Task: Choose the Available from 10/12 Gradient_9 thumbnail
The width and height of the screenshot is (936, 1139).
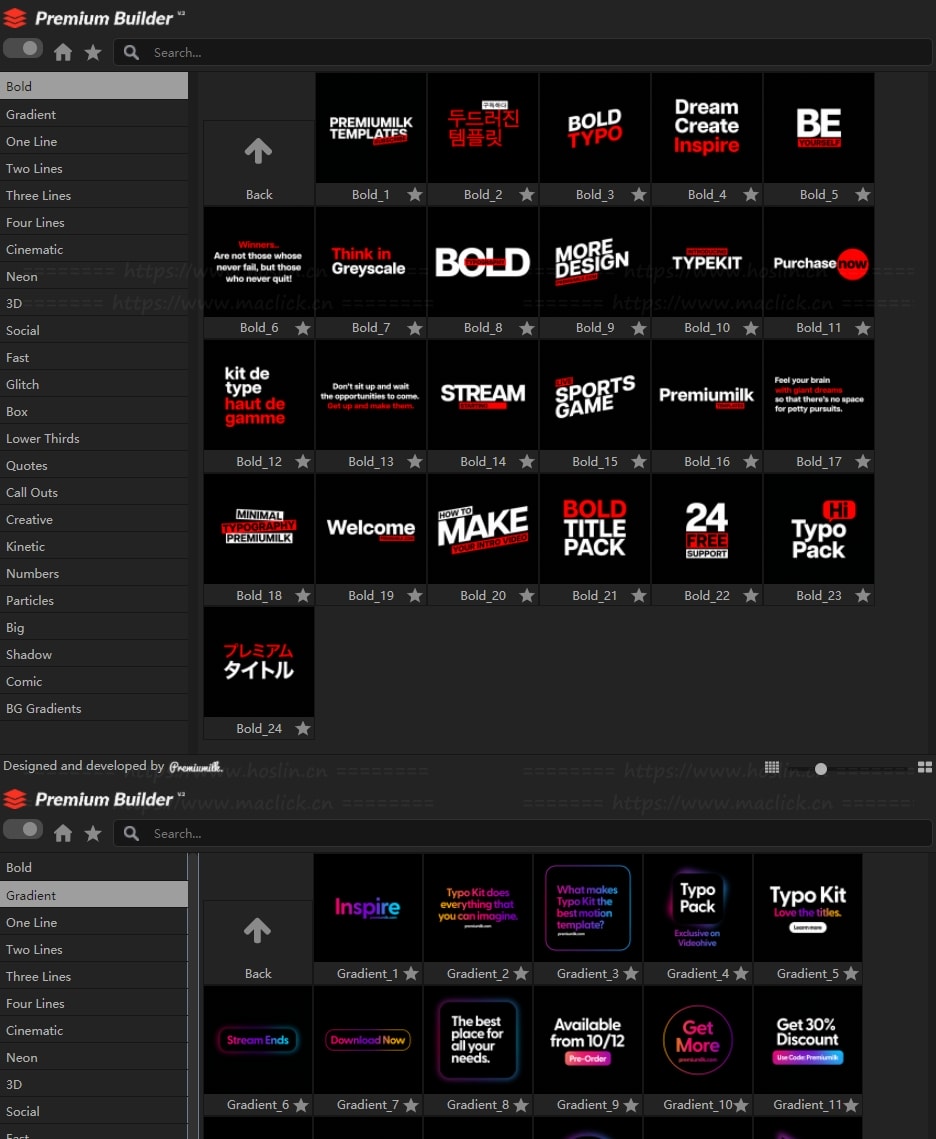Action: pos(587,1039)
